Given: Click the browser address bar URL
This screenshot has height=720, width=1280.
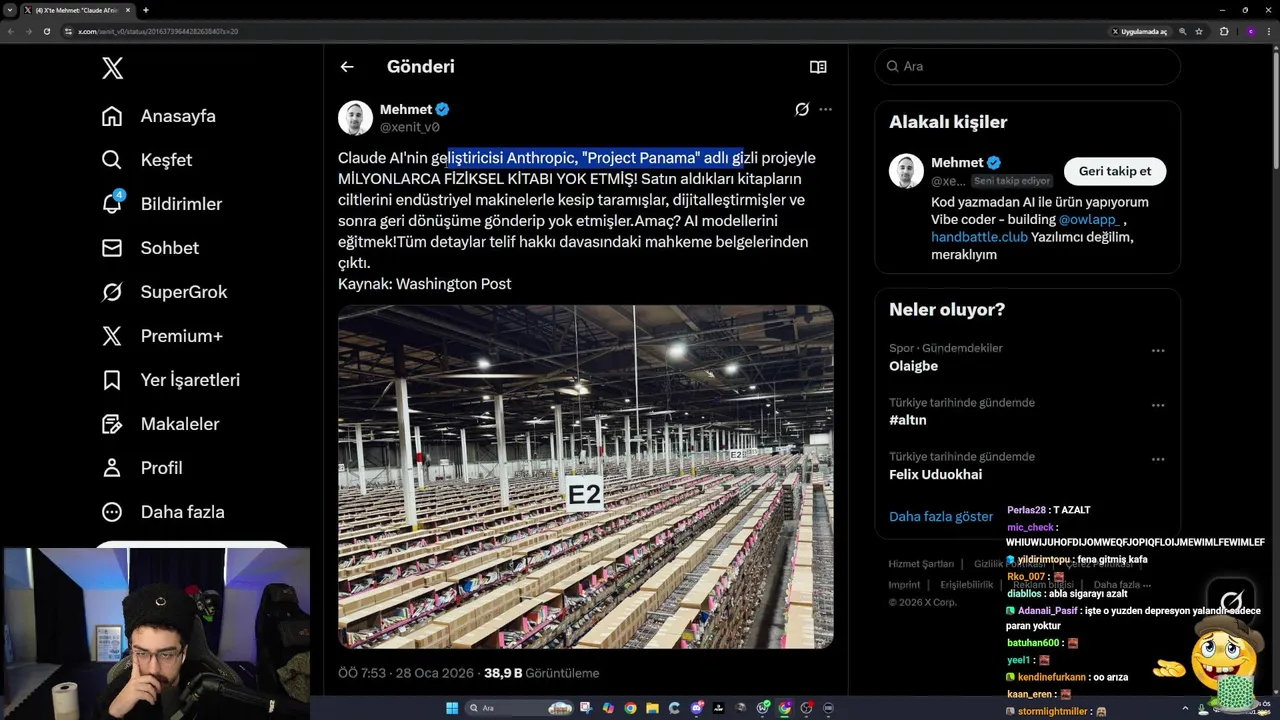Looking at the screenshot, I should tap(158, 31).
